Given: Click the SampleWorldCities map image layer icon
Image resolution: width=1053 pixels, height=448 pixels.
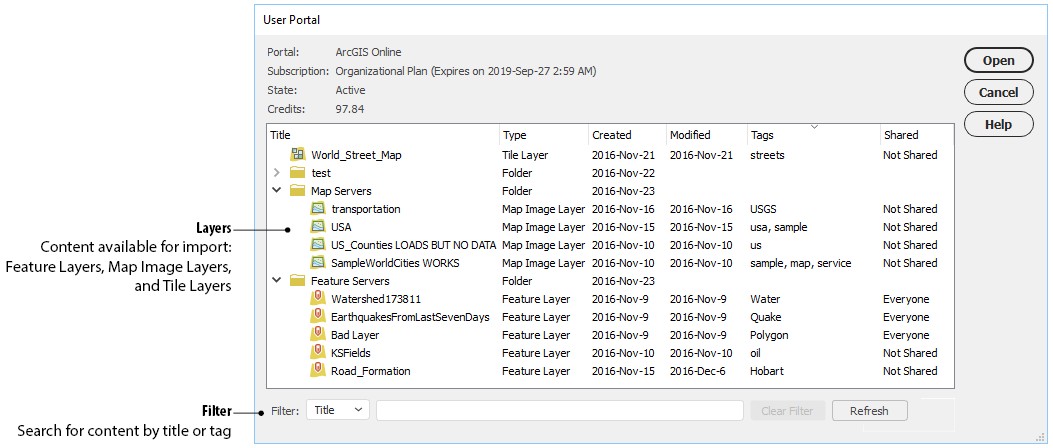Looking at the screenshot, I should click(318, 263).
